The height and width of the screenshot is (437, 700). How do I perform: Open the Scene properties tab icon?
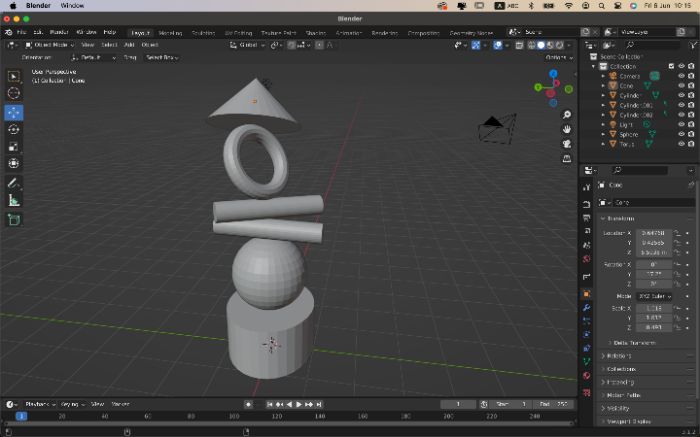(x=587, y=245)
